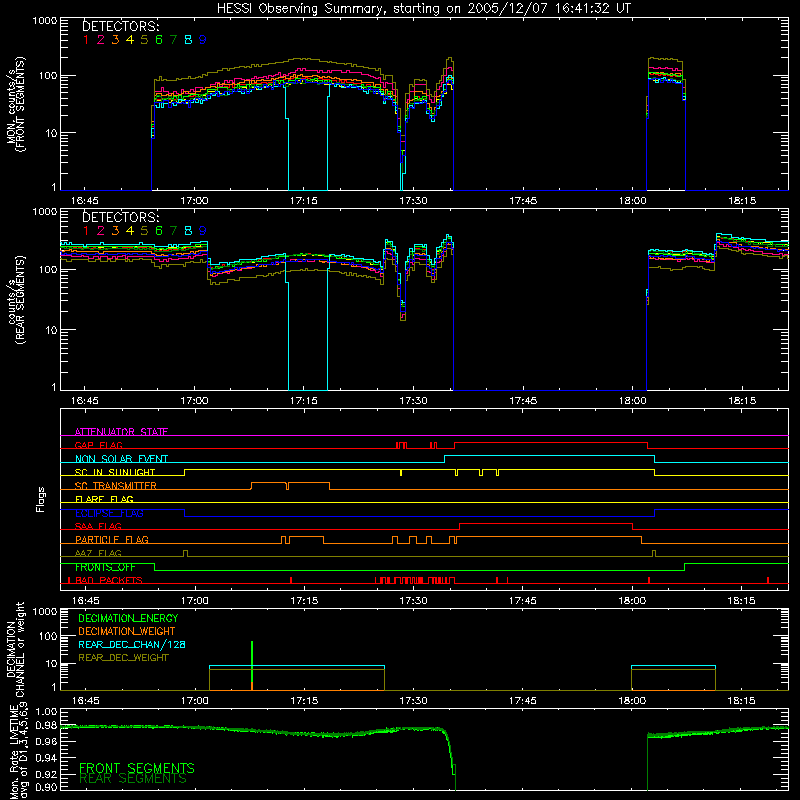Click the vertical Flags axis label

point(41,499)
